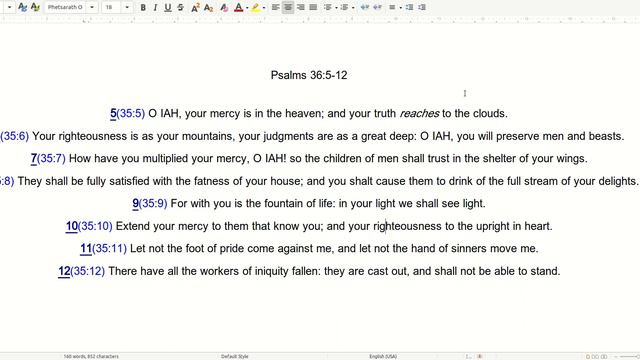Screen dimensions: 640x360
Task: Increase paragraph spacing
Action: (x=409, y=7)
